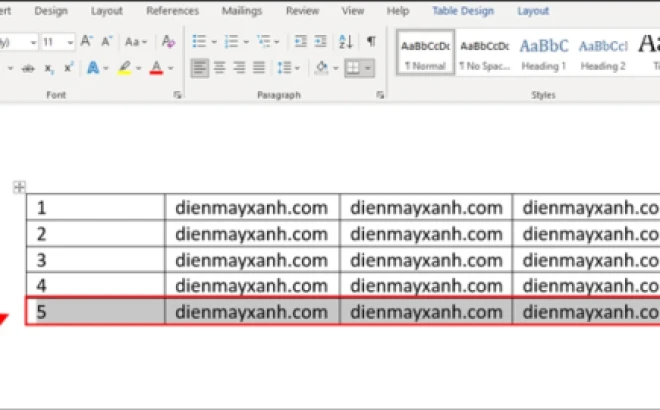This screenshot has height=410, width=660.
Task: Click dienmayxanh.com in row 5, second column
Action: tap(252, 312)
